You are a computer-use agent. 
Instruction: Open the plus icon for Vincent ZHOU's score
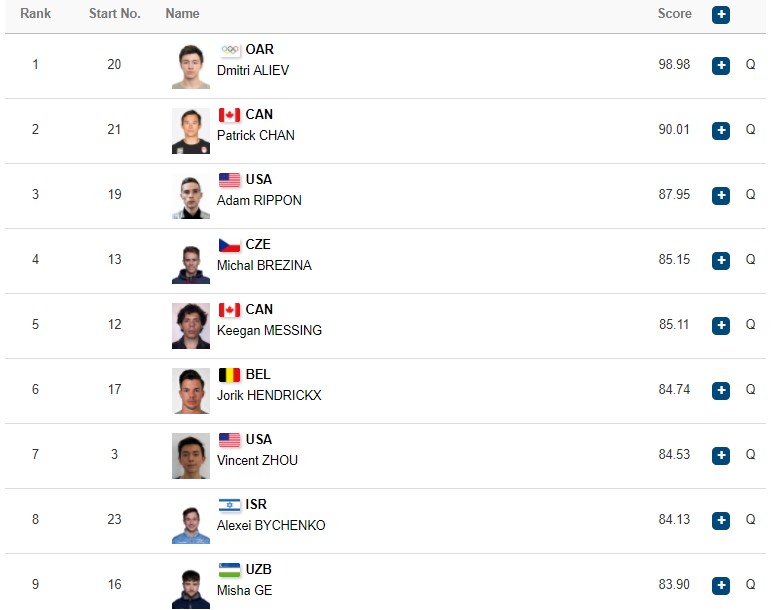tap(721, 455)
